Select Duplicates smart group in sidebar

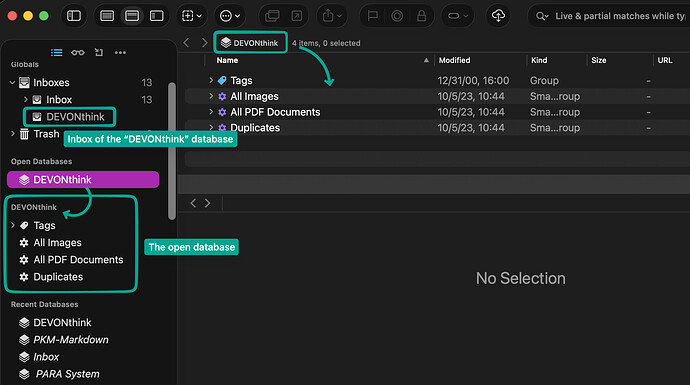click(x=58, y=277)
